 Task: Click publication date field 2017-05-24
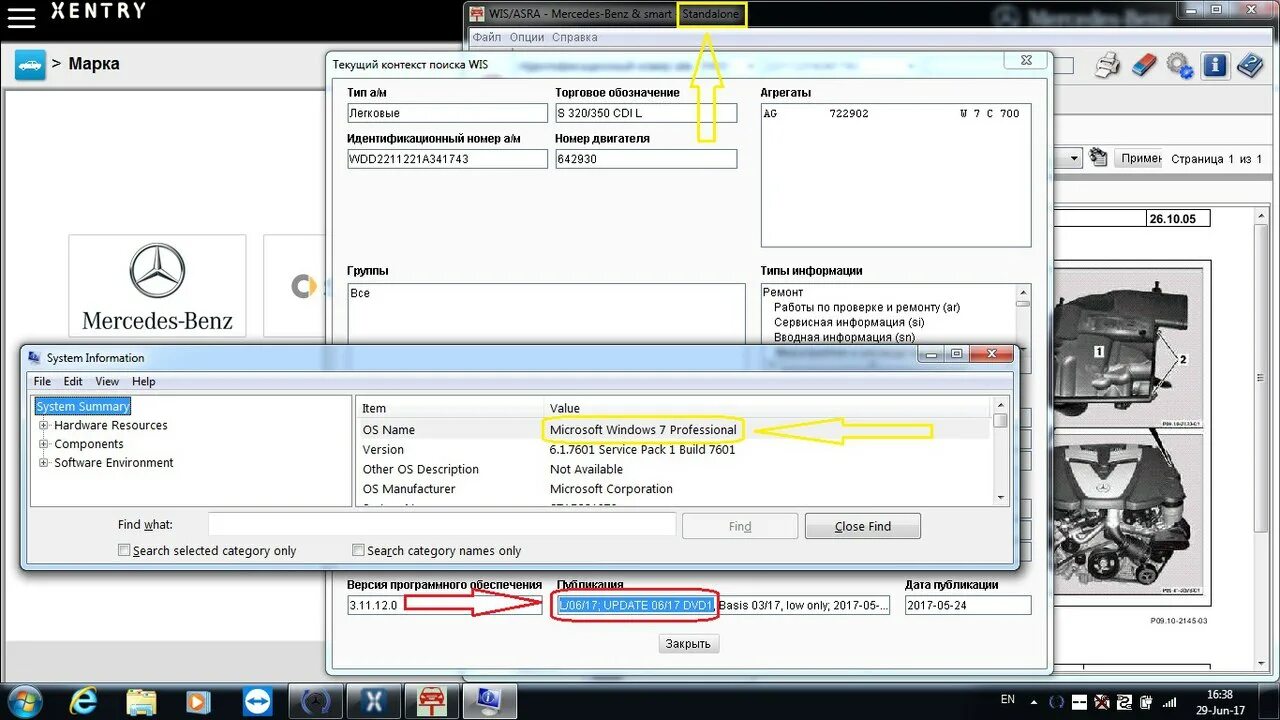click(x=968, y=605)
